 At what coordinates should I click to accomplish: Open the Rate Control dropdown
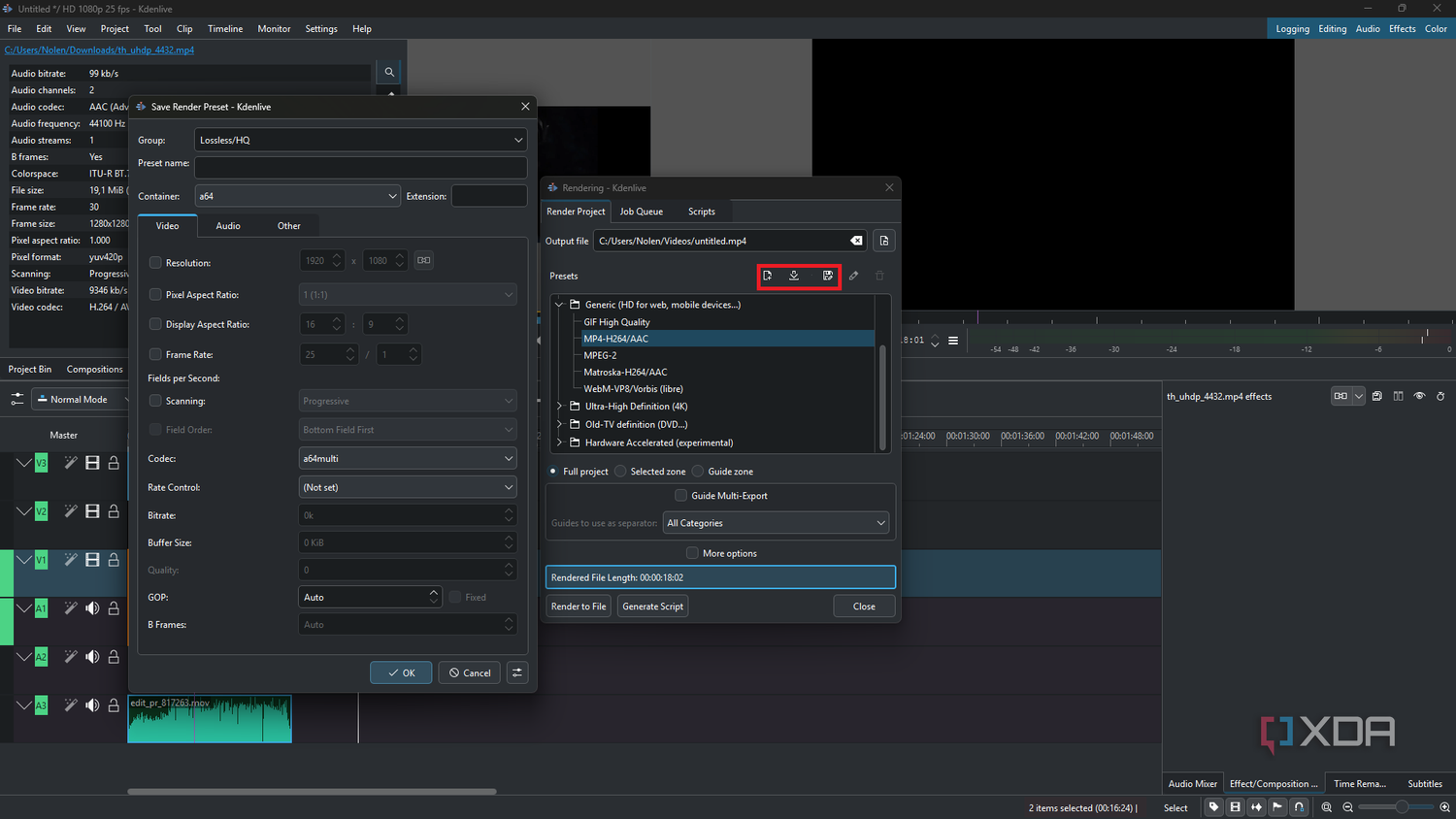pyautogui.click(x=408, y=487)
